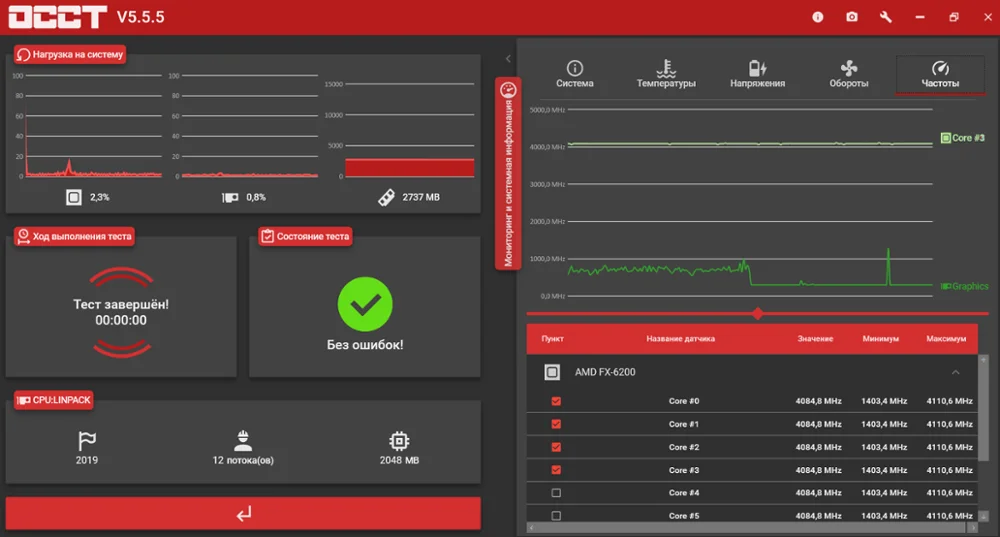The image size is (1000, 537).
Task: Click the Тест завершён! text
Action: click(121, 304)
